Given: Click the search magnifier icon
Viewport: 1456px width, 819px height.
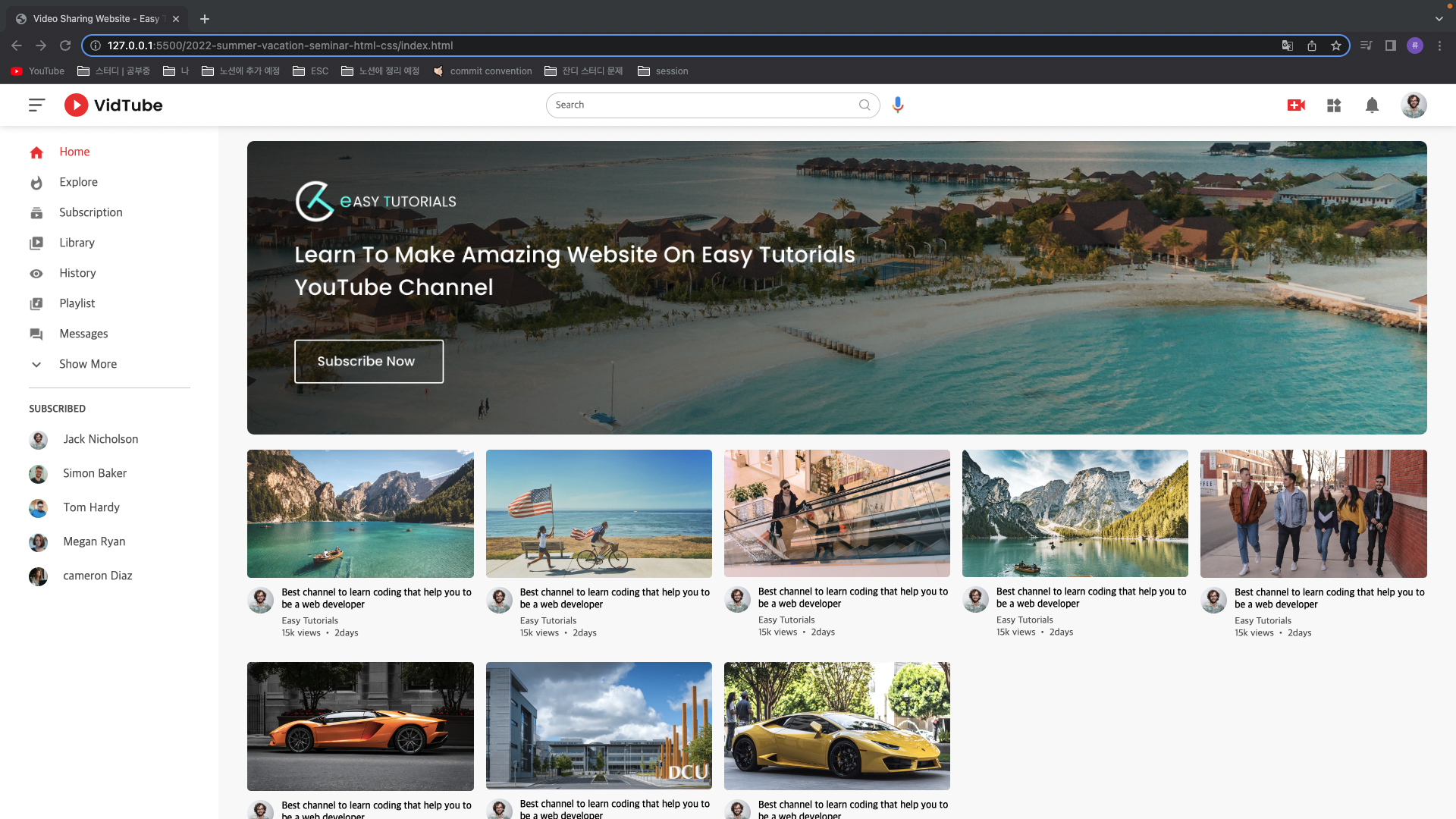Looking at the screenshot, I should point(864,105).
